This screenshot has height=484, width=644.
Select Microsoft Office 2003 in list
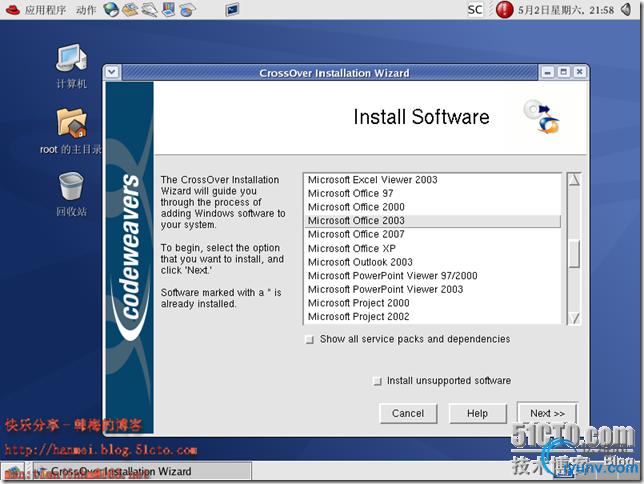[432, 221]
